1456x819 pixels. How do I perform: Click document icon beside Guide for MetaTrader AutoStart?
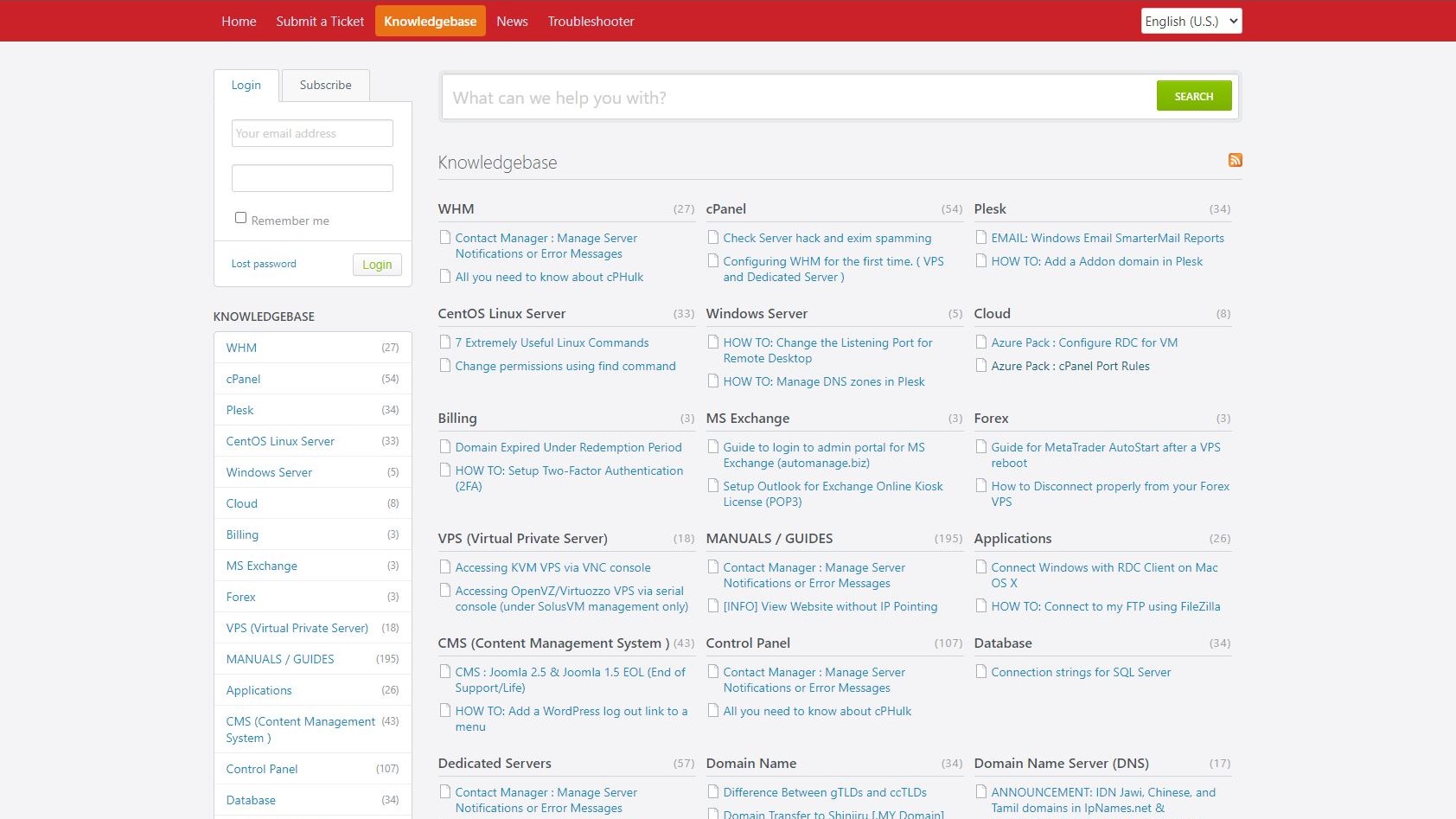tap(981, 447)
